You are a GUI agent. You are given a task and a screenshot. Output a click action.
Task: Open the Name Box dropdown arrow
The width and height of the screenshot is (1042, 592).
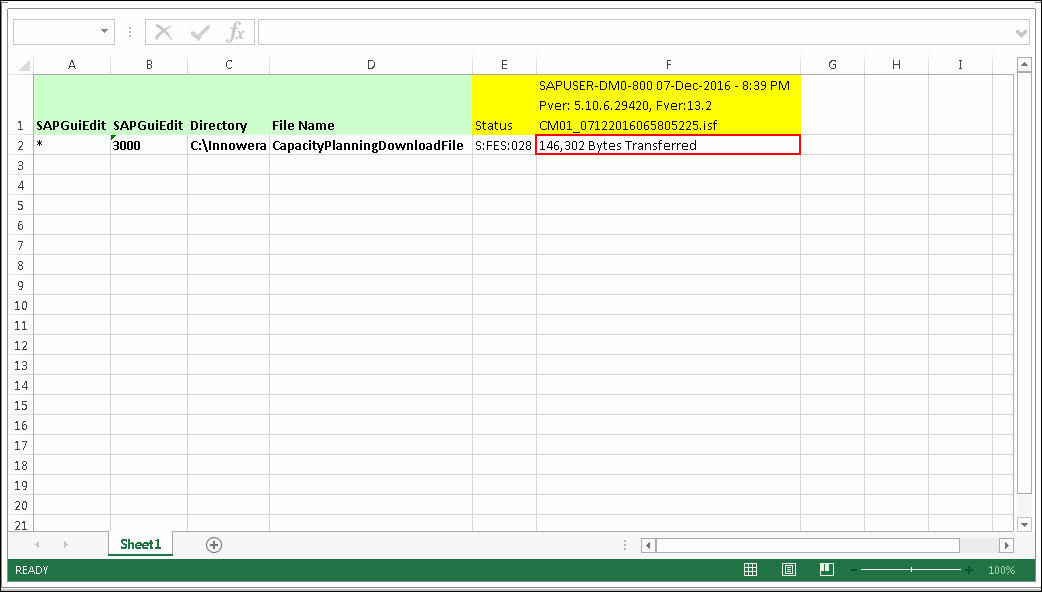click(105, 33)
